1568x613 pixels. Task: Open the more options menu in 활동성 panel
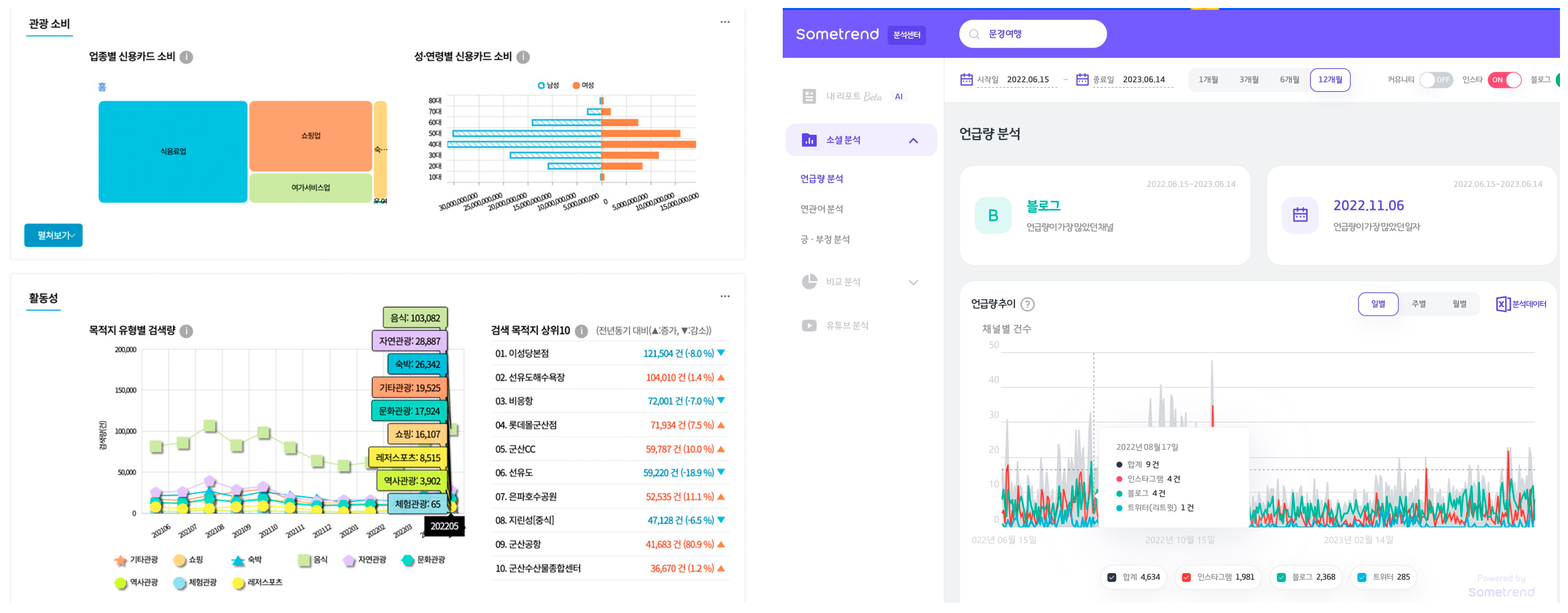click(724, 296)
